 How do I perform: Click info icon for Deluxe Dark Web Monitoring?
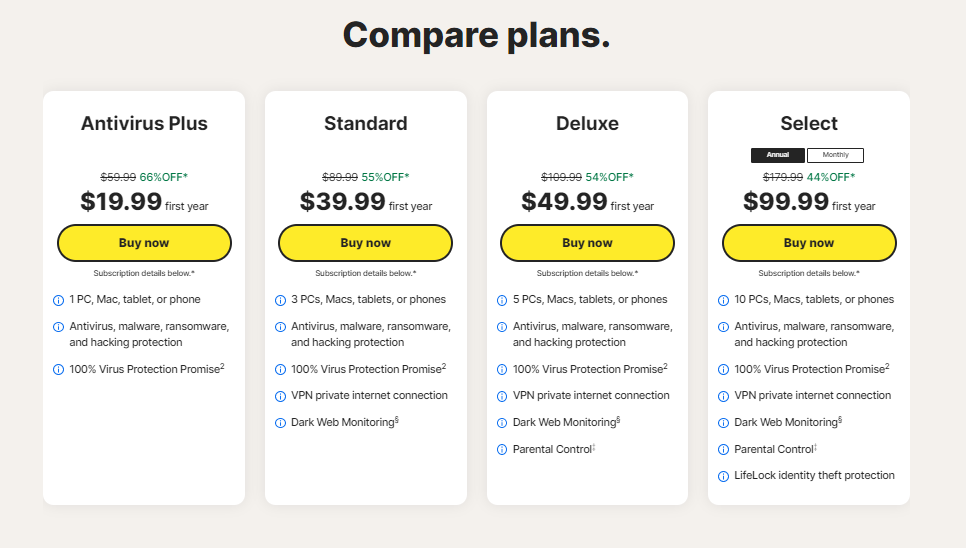tap(502, 423)
